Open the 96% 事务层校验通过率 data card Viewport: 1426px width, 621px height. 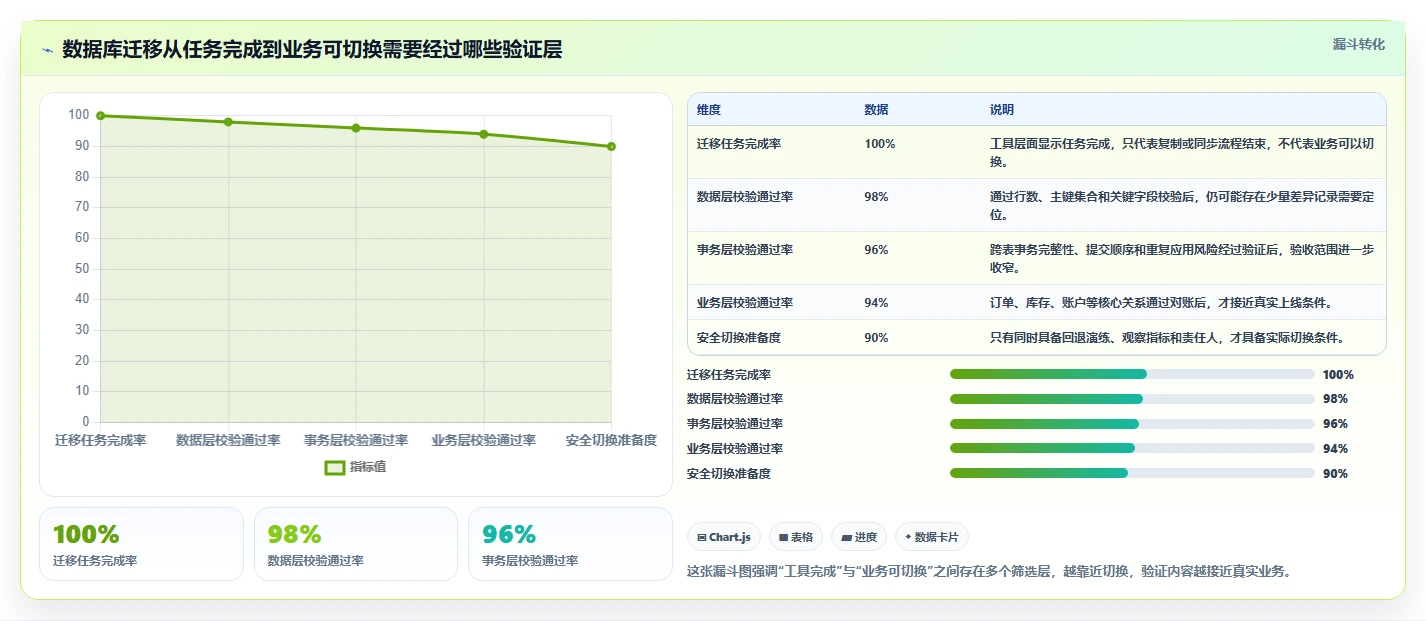coord(570,544)
